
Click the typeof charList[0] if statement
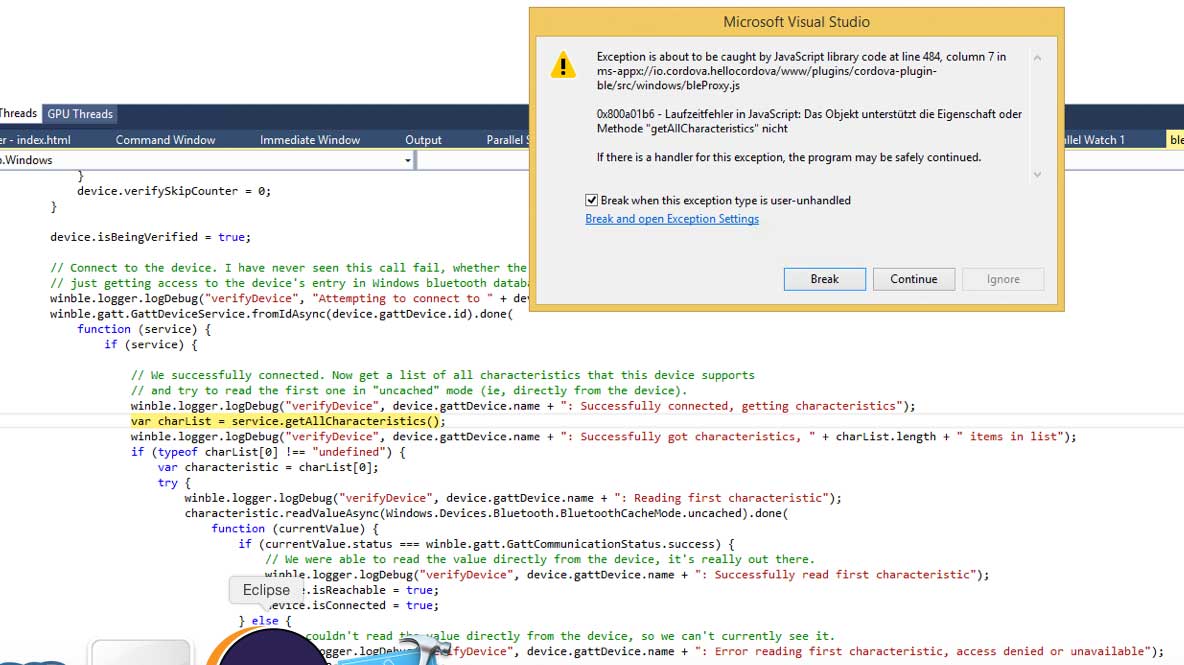coord(268,452)
